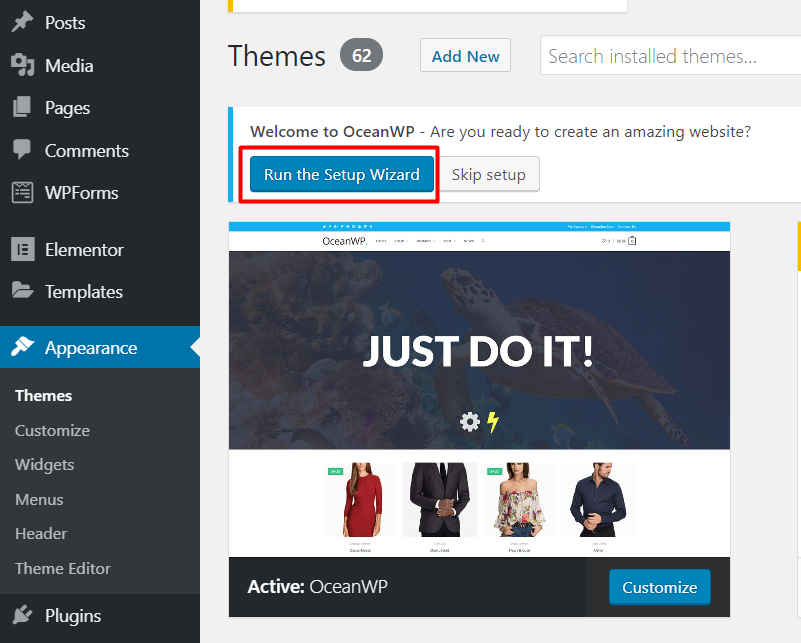Open the Plugins menu
This screenshot has height=643, width=801.
[100, 616]
